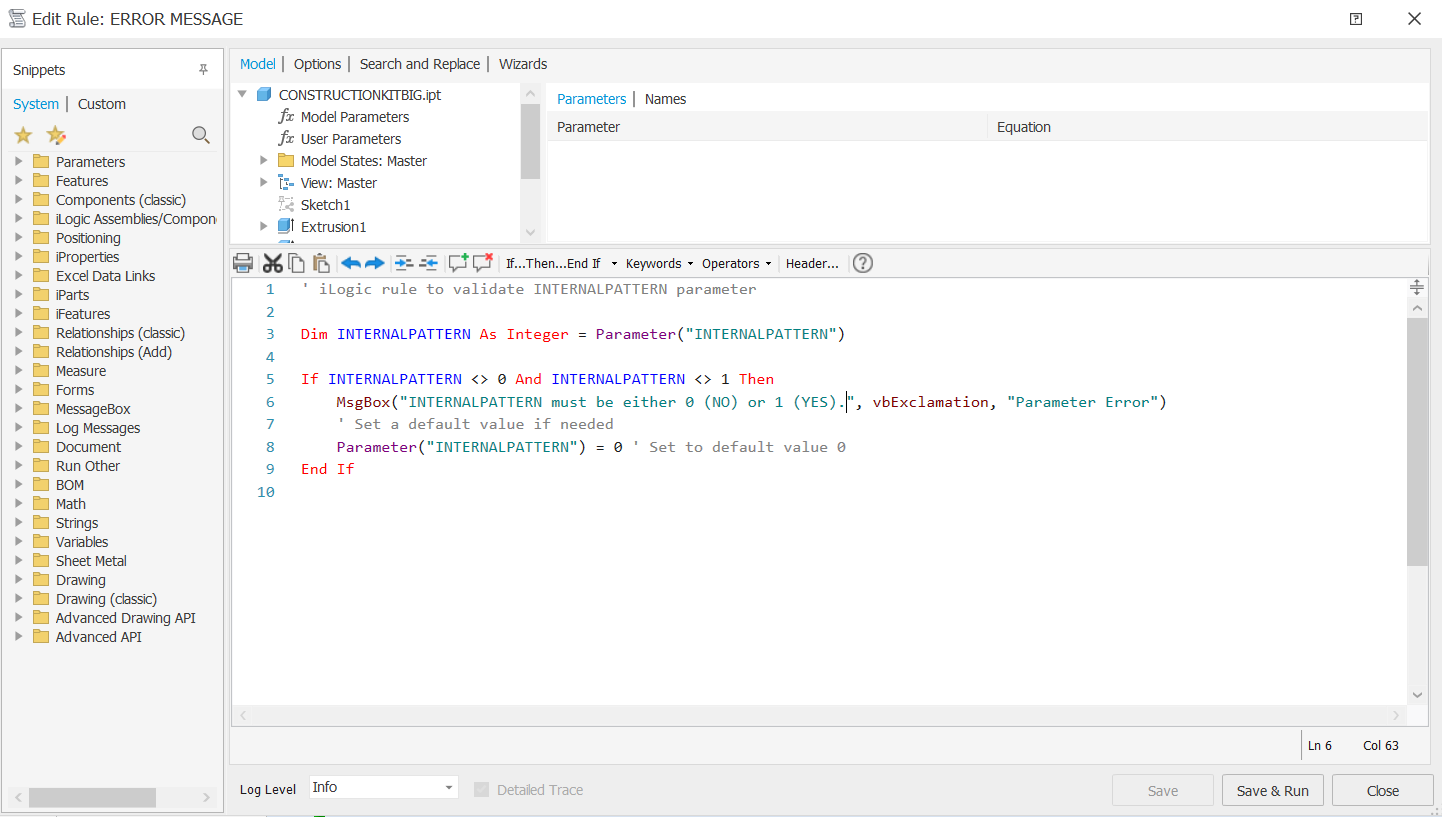The width and height of the screenshot is (1442, 817).
Task: Paste with the clipboard icon
Action: (x=321, y=263)
